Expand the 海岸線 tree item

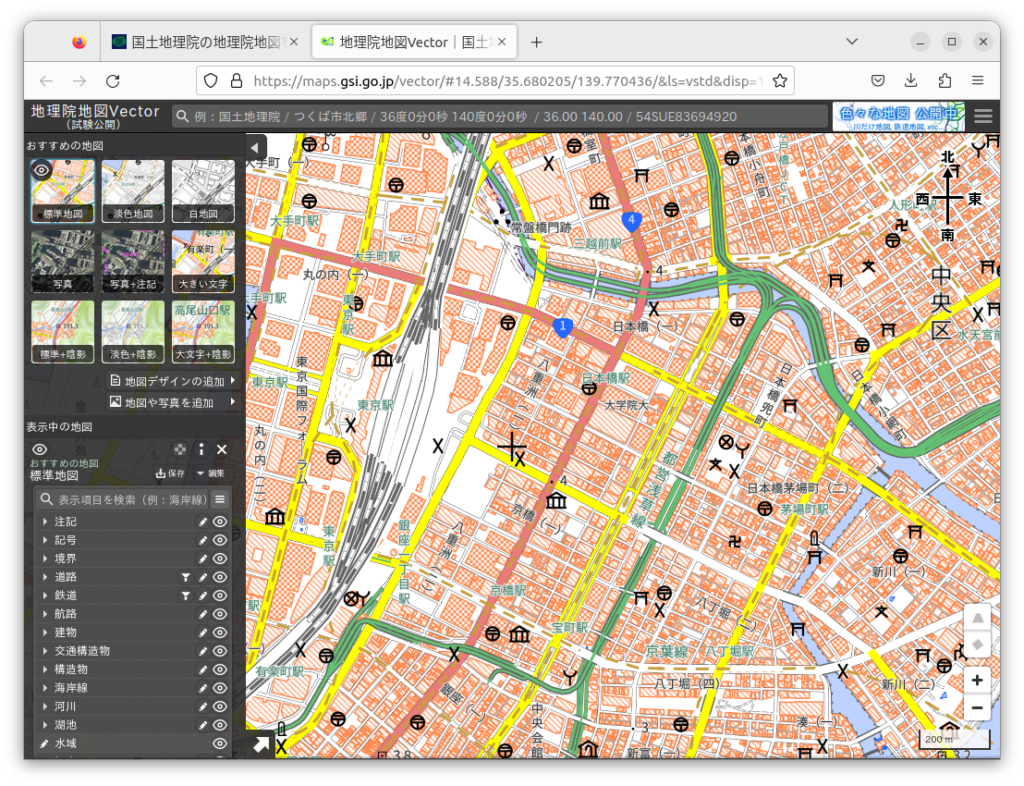[45, 688]
